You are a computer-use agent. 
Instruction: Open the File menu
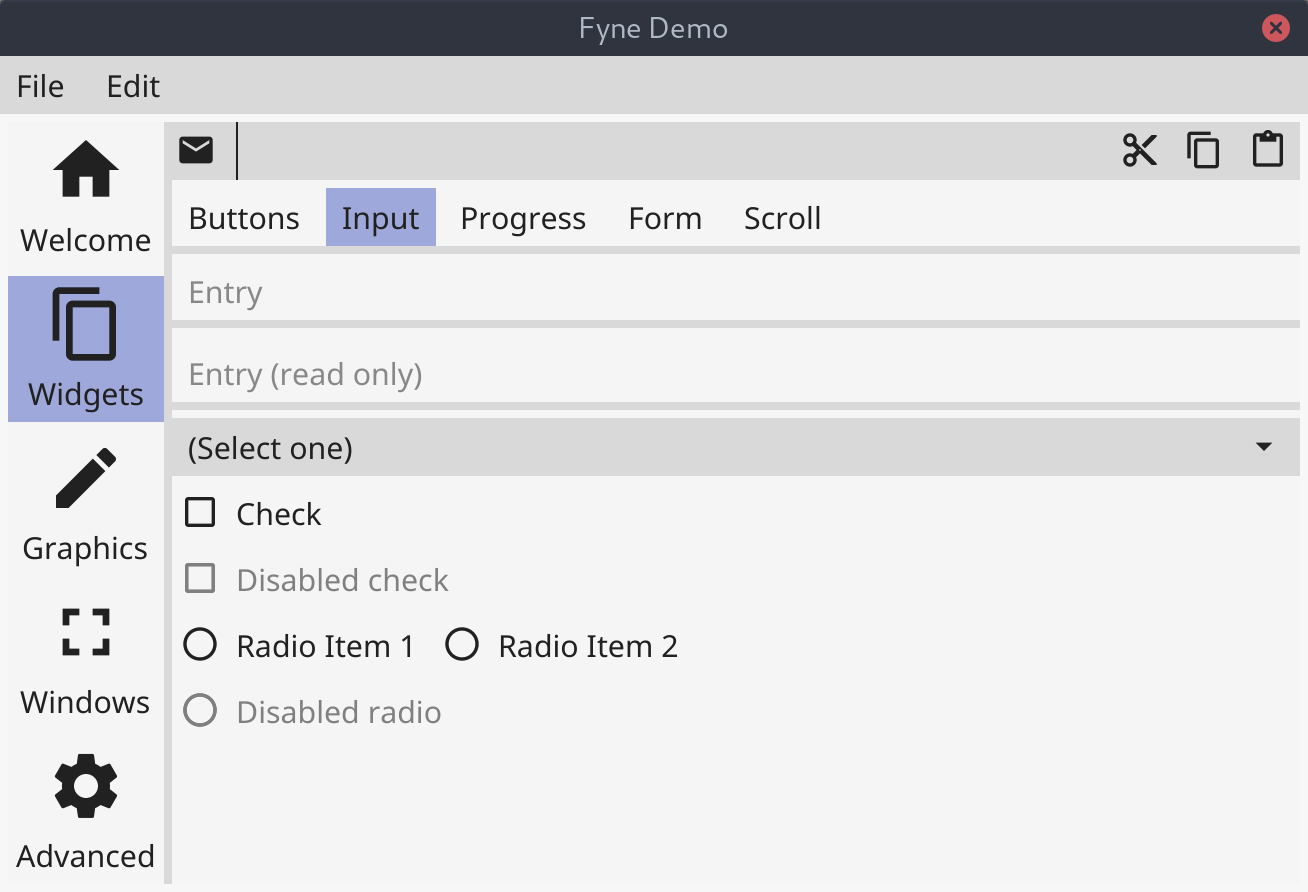point(41,86)
